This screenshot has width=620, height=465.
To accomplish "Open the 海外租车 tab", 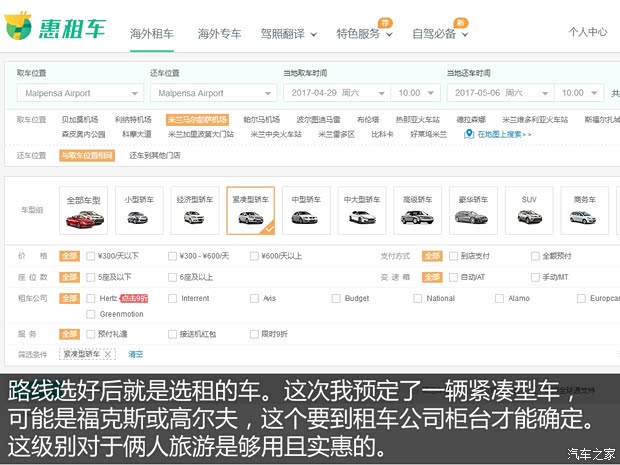I will tap(152, 34).
